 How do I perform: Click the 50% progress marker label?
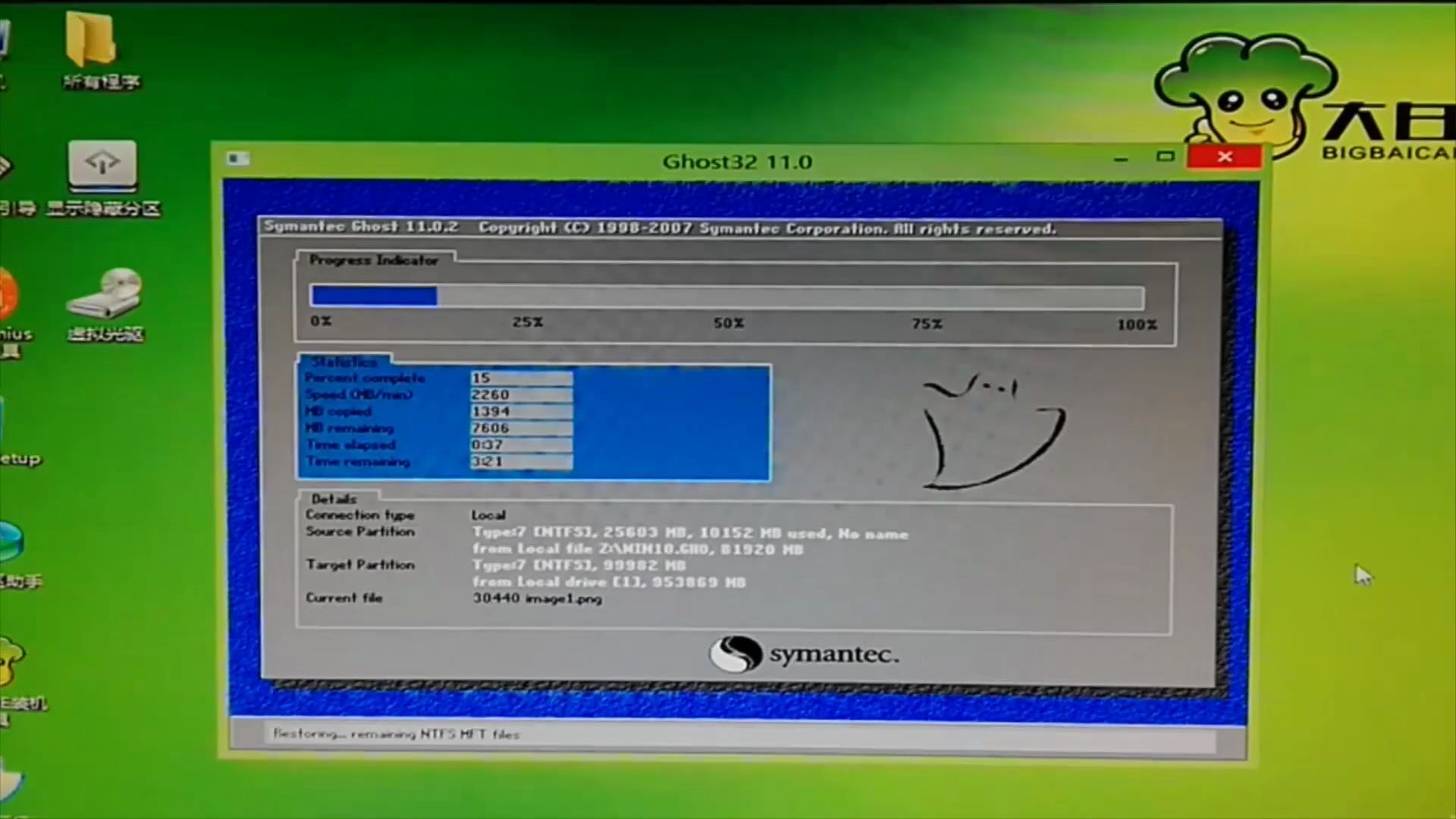pos(729,323)
